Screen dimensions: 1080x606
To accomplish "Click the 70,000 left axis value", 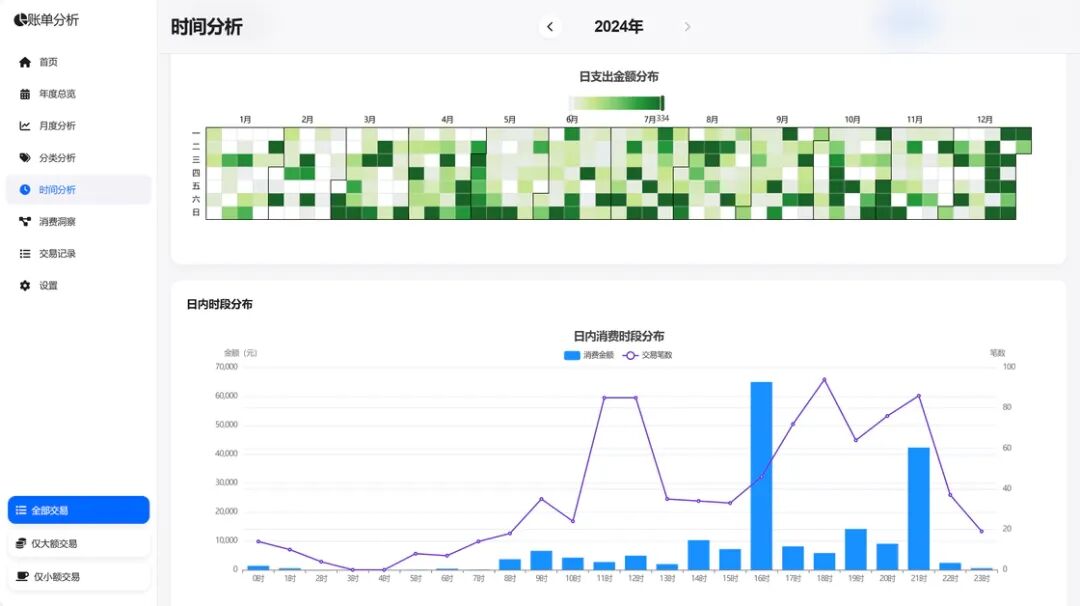I will (226, 367).
